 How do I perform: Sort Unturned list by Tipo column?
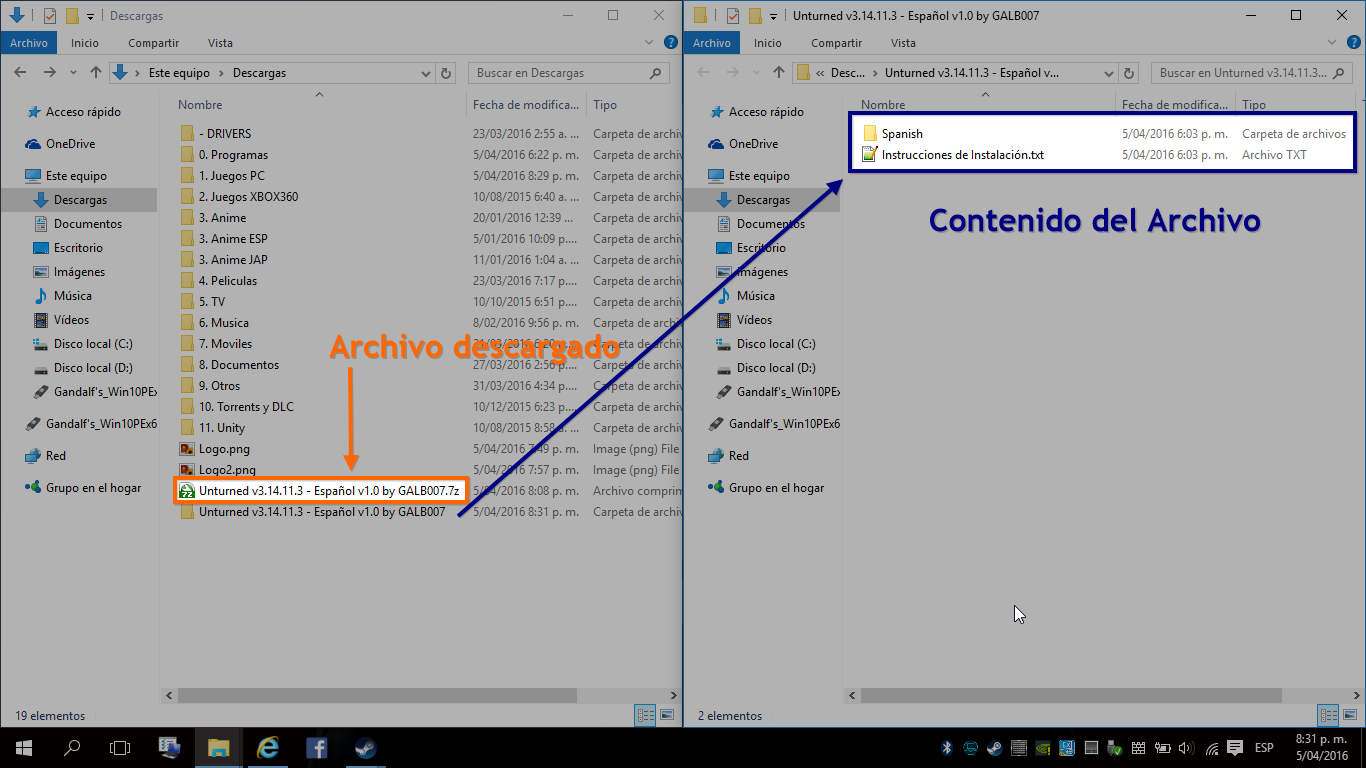tap(1254, 105)
